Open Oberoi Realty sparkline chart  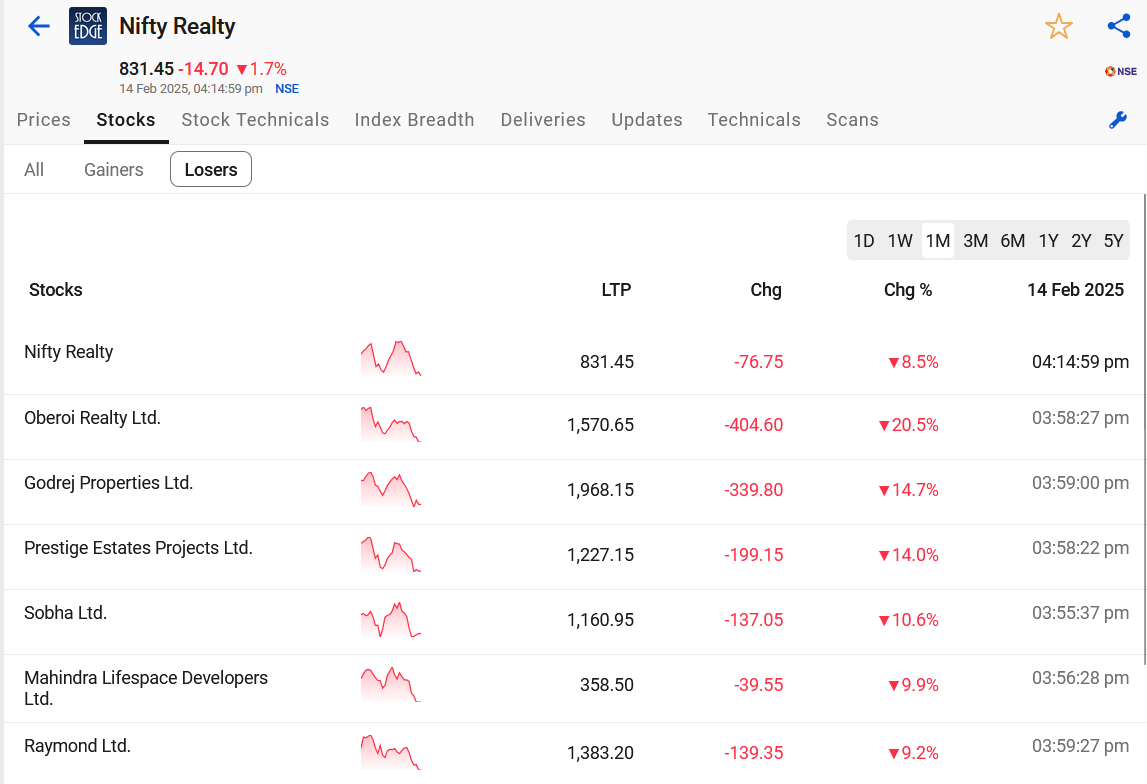[391, 424]
